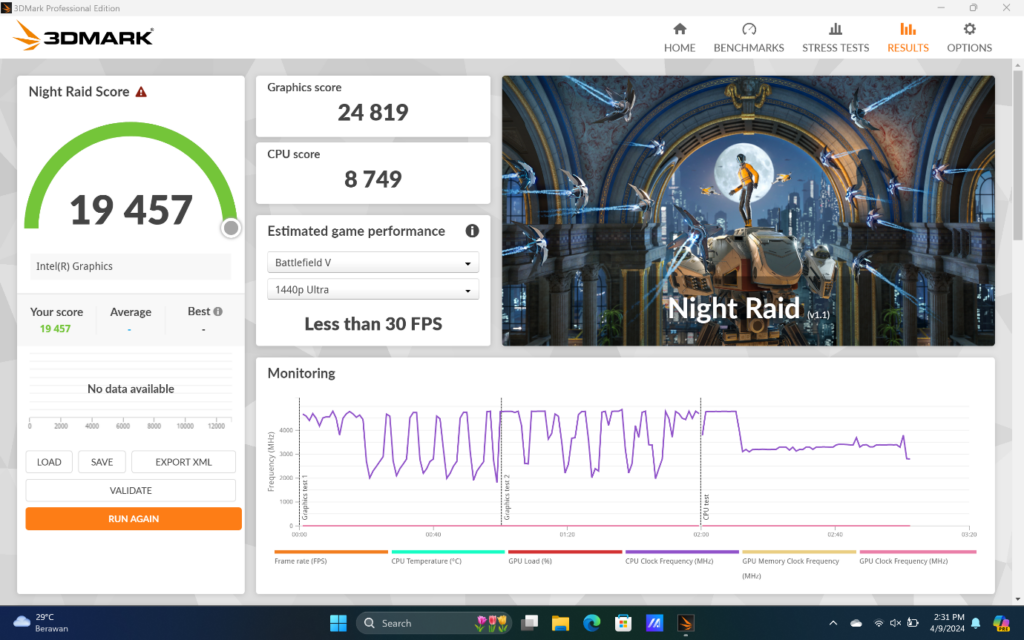1024x640 pixels.
Task: Switch to the Average score tab
Action: (x=130, y=311)
